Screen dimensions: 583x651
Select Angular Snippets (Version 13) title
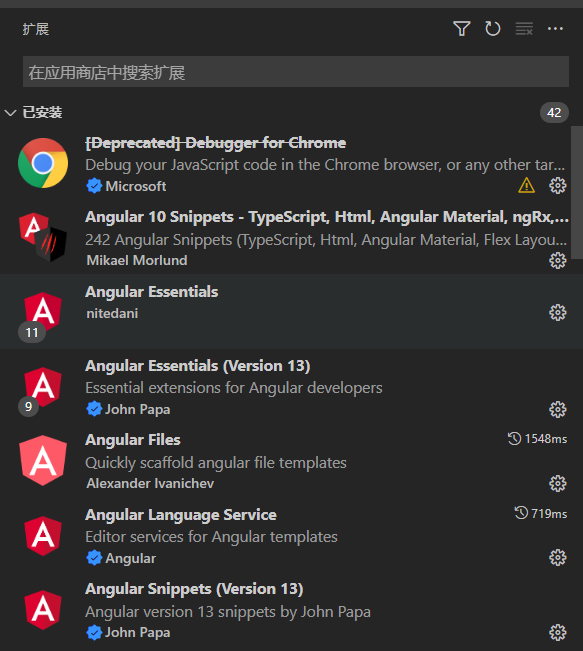pos(194,589)
